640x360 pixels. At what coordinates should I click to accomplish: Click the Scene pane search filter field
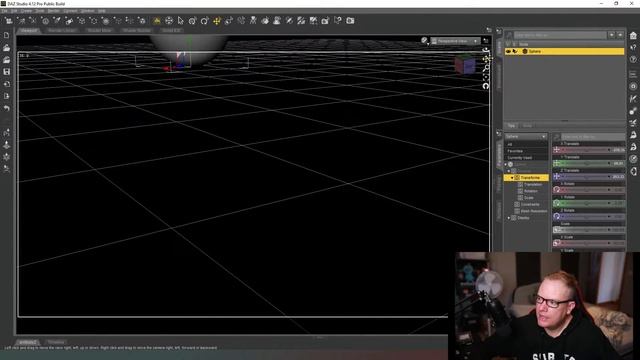click(560, 36)
